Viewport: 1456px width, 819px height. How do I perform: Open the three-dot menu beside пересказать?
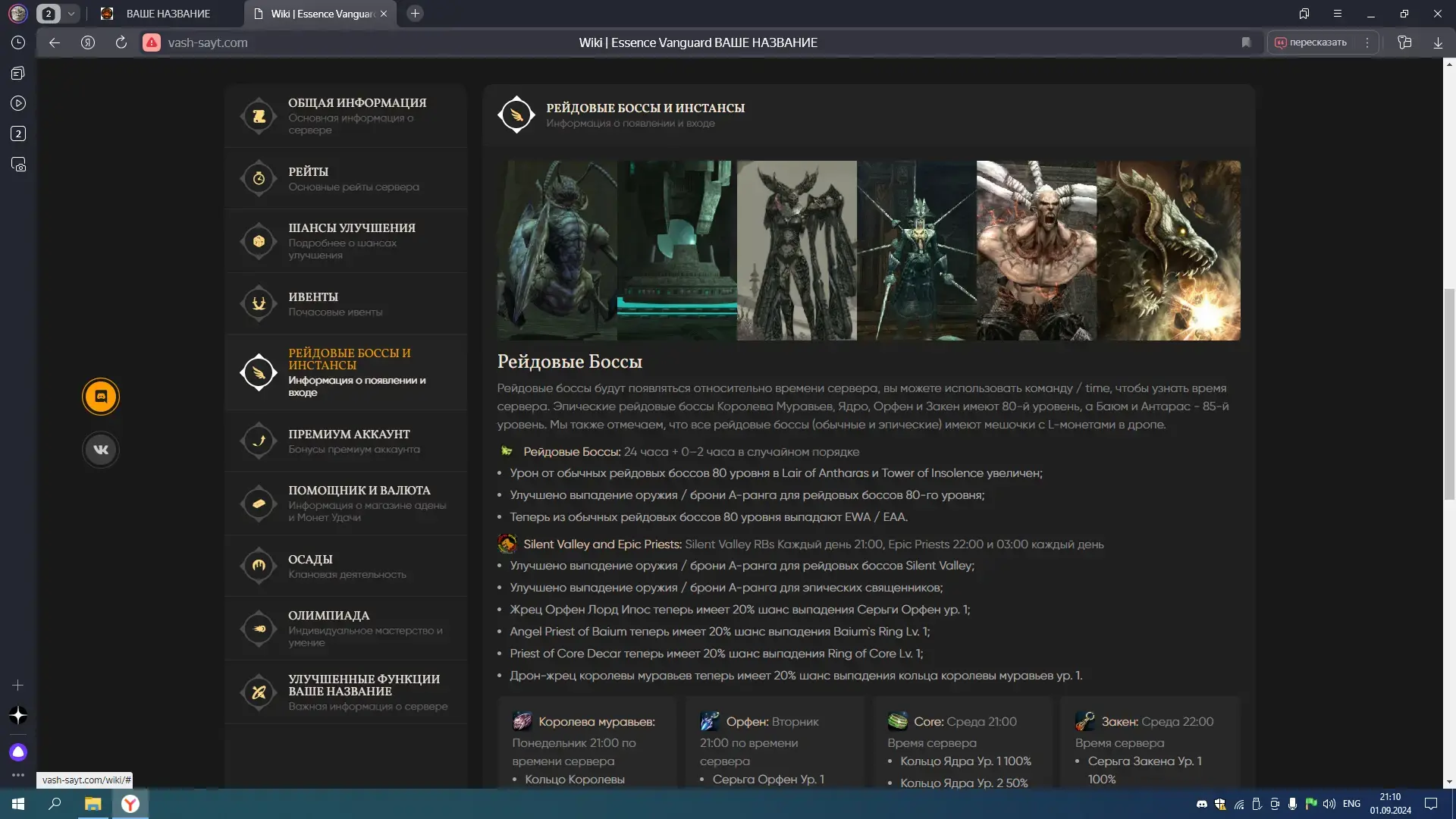[x=1367, y=42]
